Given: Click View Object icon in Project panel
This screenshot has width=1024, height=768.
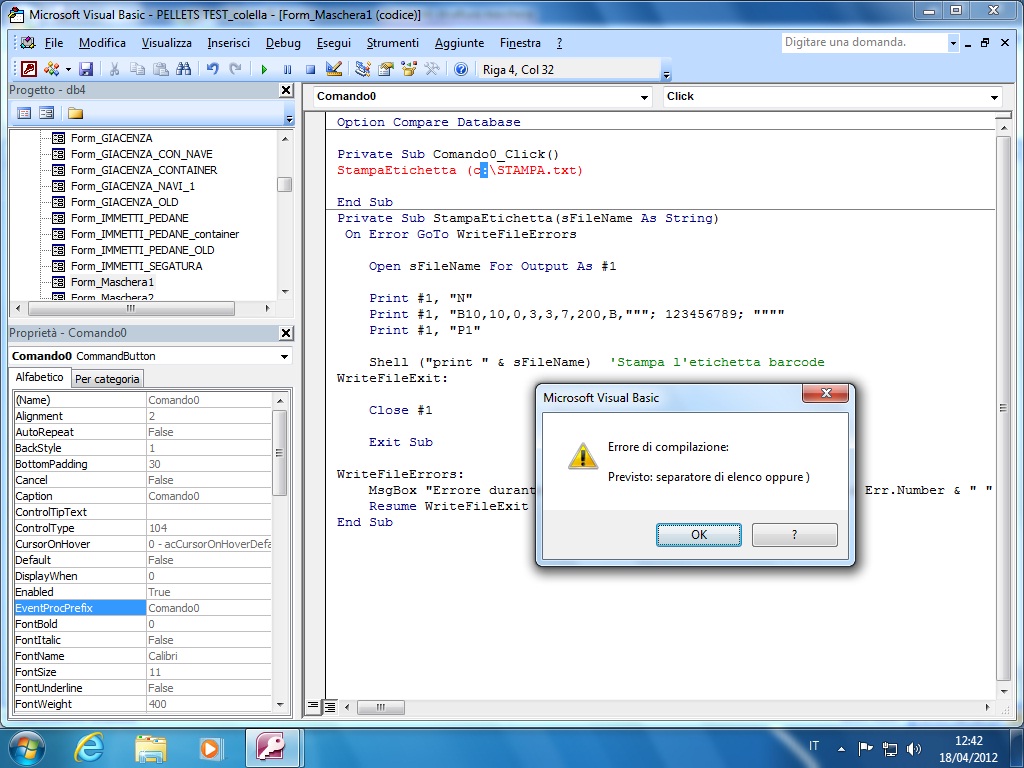Looking at the screenshot, I should pos(46,113).
